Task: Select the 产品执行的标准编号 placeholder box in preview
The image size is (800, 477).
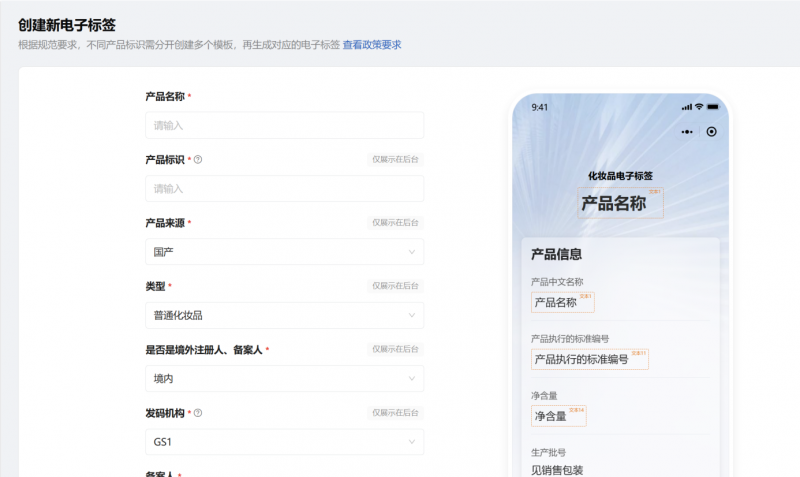Action: (589, 359)
